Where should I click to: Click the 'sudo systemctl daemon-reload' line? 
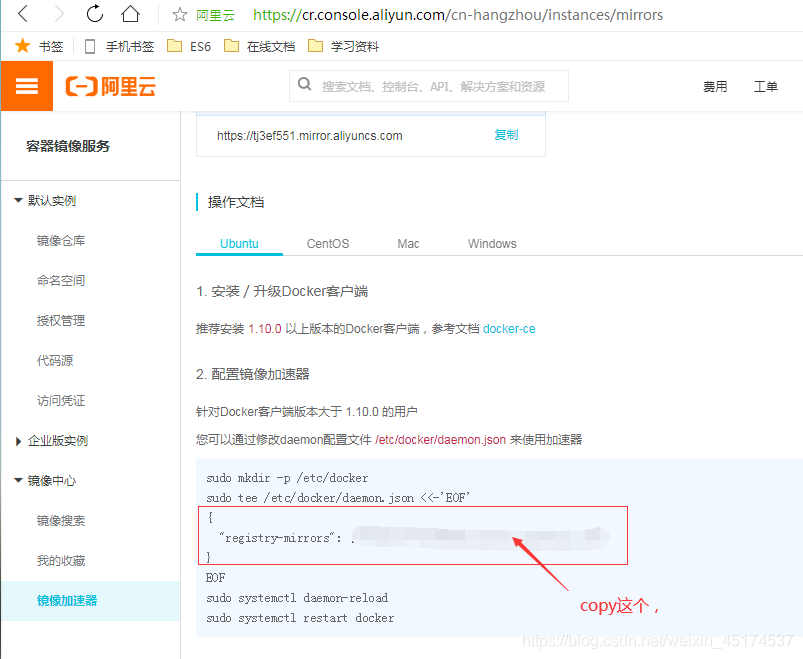tap(297, 598)
